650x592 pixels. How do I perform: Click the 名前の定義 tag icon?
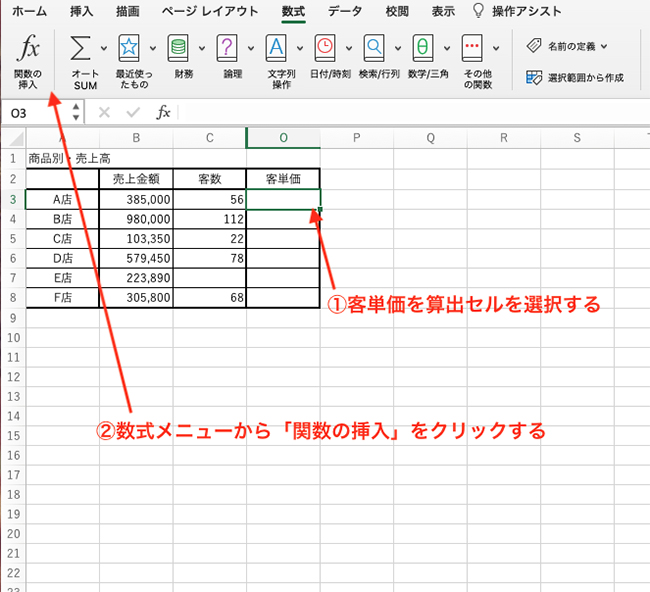[x=534, y=46]
